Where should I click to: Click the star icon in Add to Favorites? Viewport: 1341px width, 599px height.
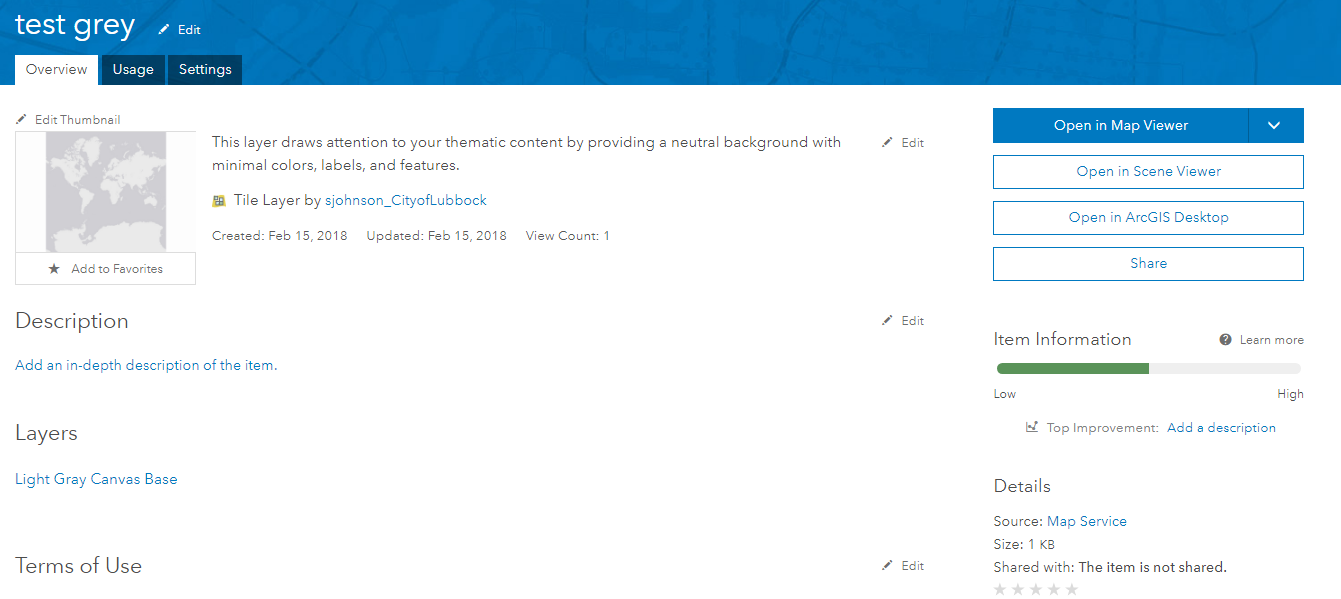(x=54, y=269)
